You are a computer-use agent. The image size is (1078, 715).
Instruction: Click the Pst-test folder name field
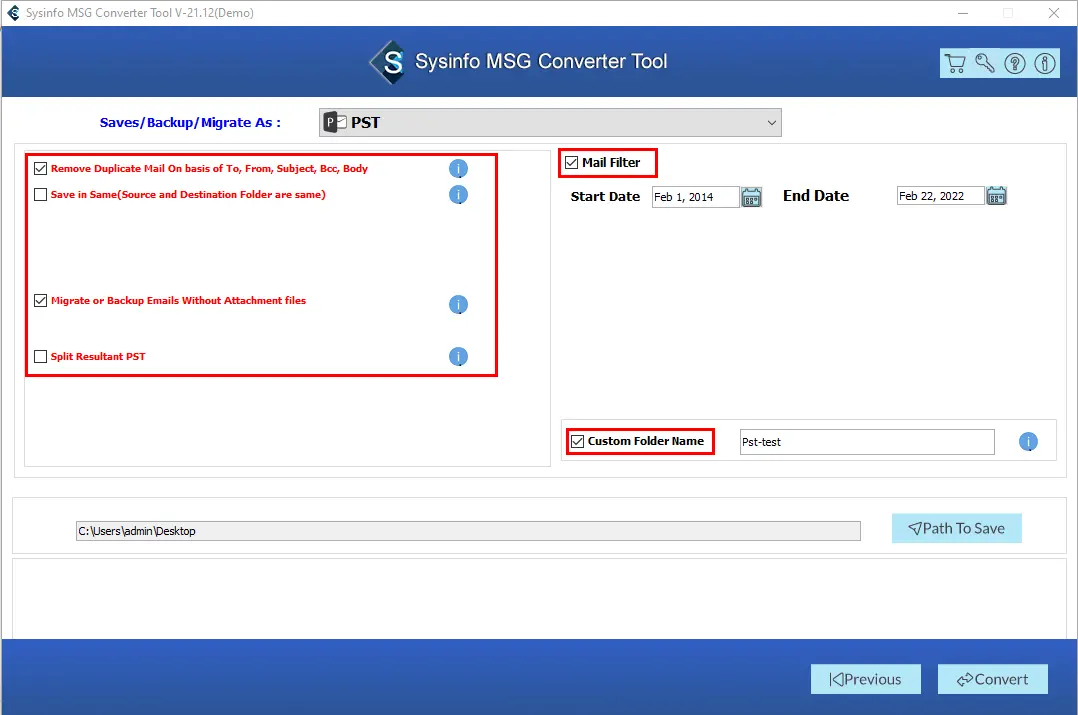866,442
